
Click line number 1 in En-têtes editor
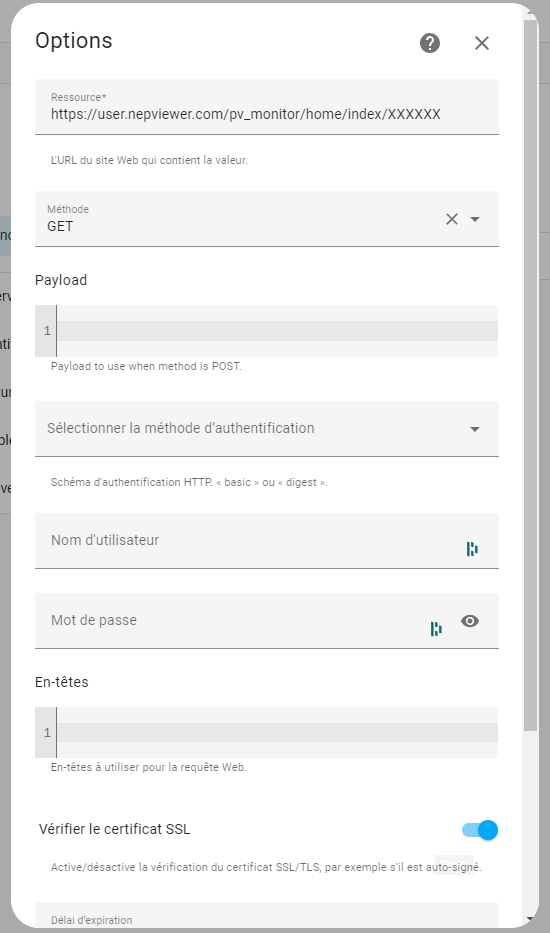coord(47,732)
